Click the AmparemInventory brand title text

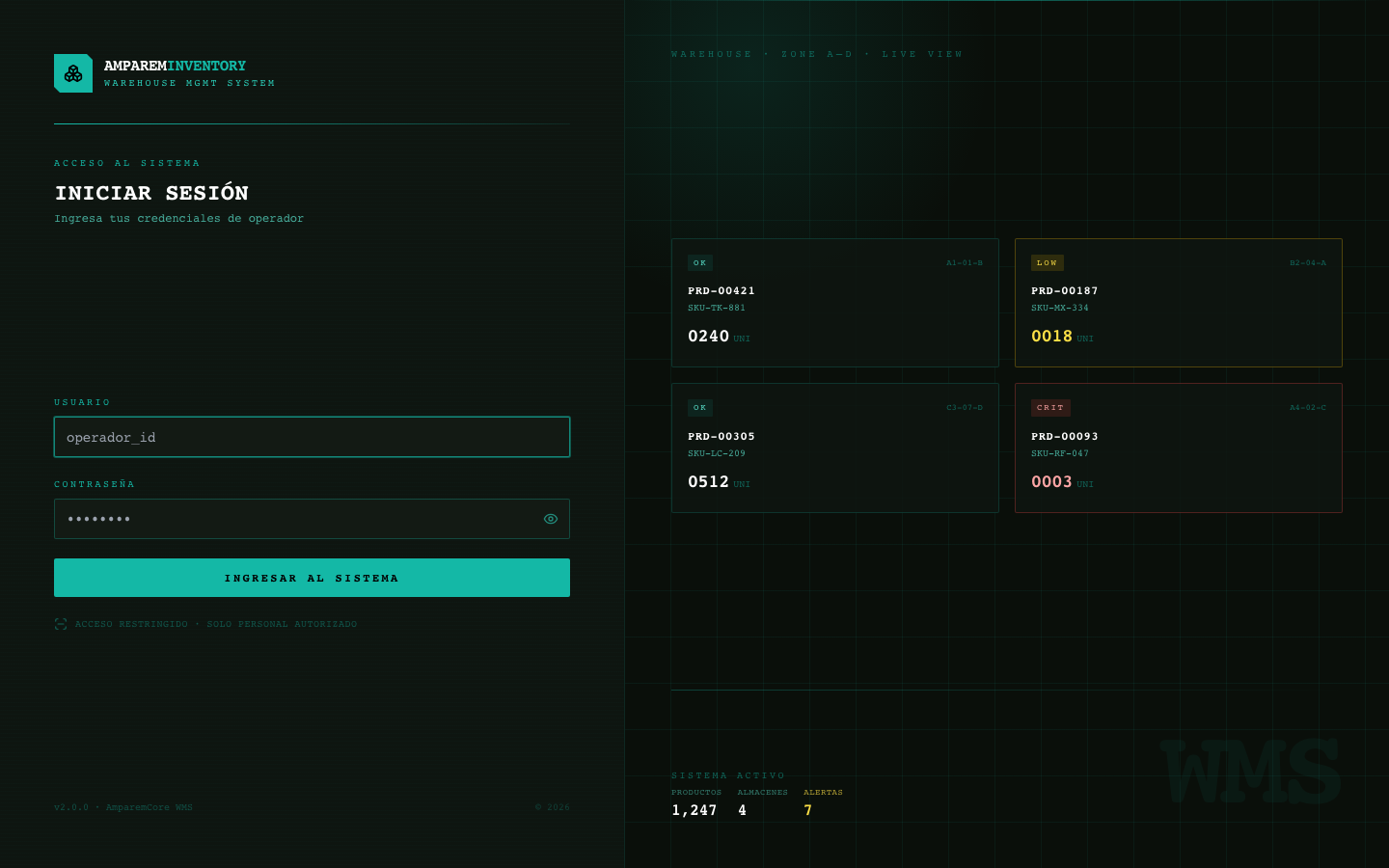175,66
